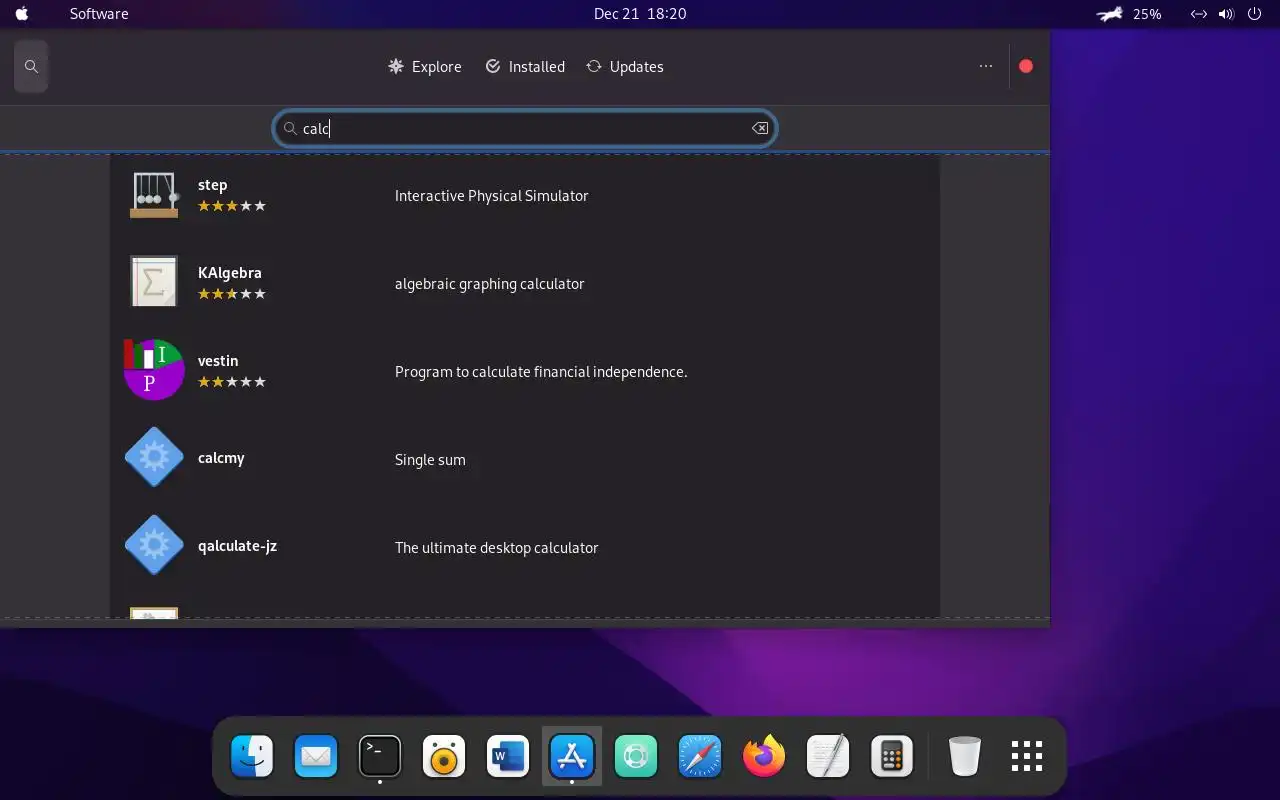Open the vestin app icon
Screen dimensions: 1280x800
coord(154,369)
